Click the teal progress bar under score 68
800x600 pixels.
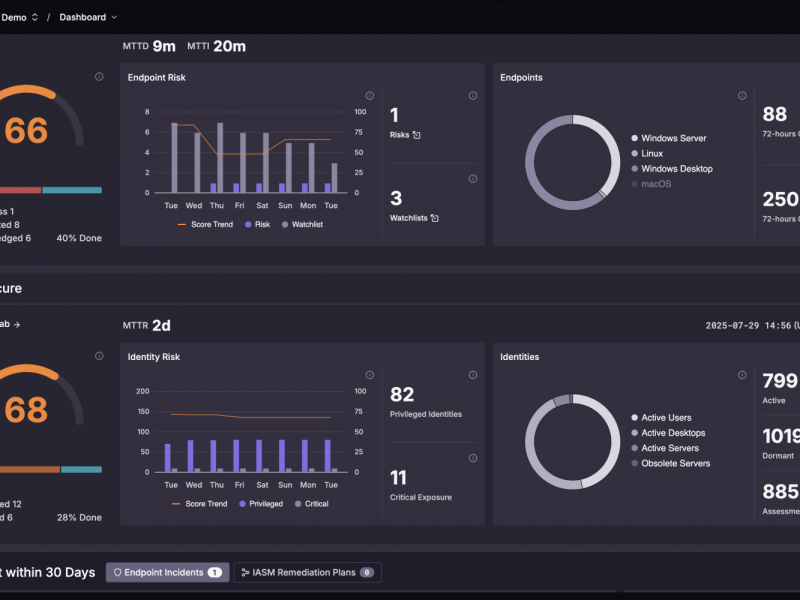tap(82, 470)
